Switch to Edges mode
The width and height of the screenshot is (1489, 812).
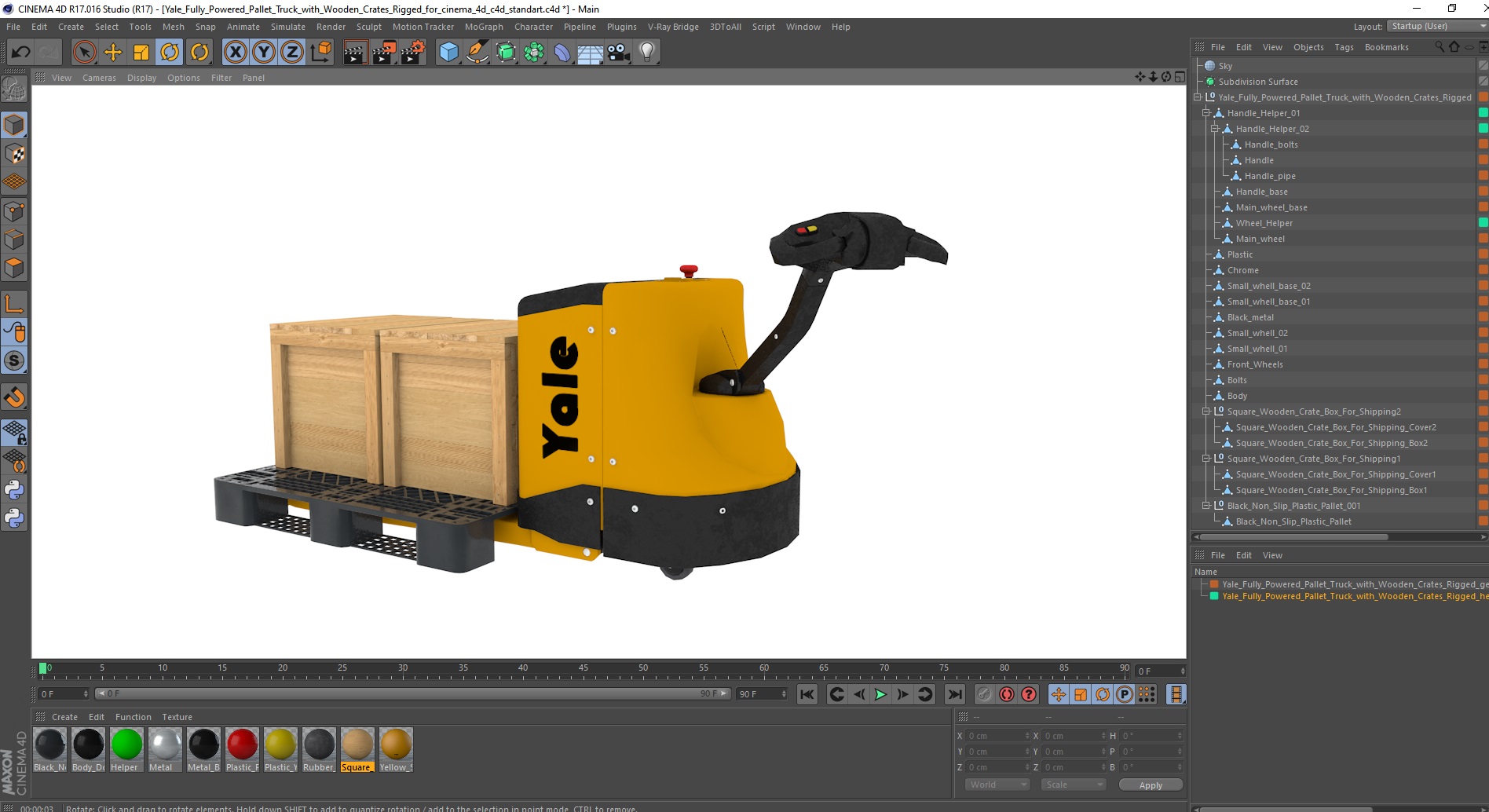pos(14,239)
